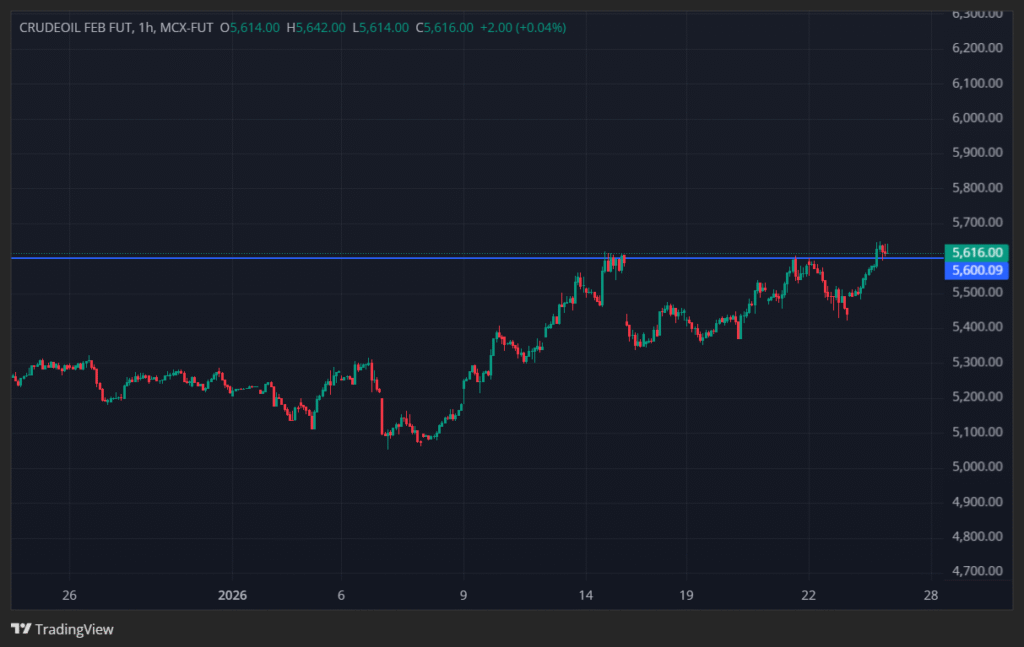Click the +2.00 (+0.04%) change text
The height and width of the screenshot is (647, 1024).
tap(523, 27)
